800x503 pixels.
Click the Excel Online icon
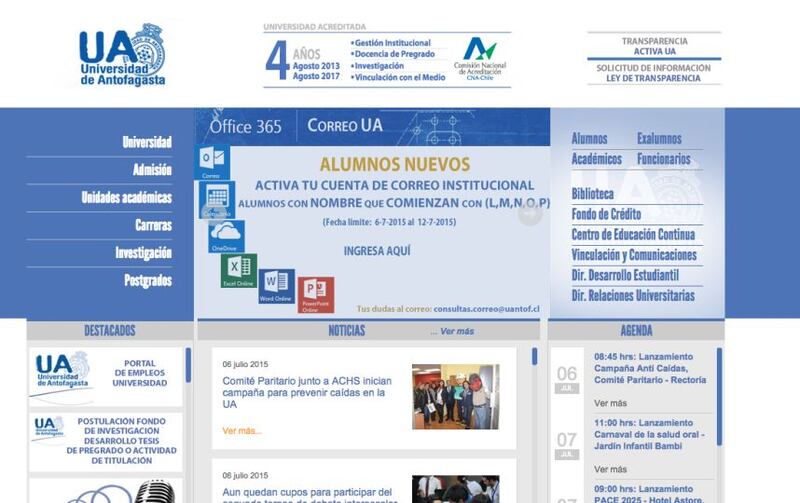(239, 271)
